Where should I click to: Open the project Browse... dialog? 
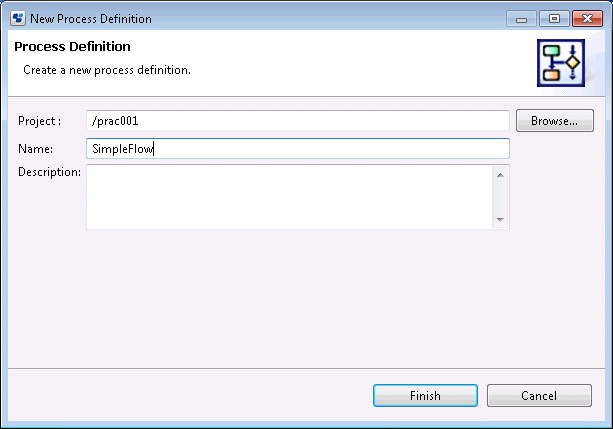coord(555,120)
